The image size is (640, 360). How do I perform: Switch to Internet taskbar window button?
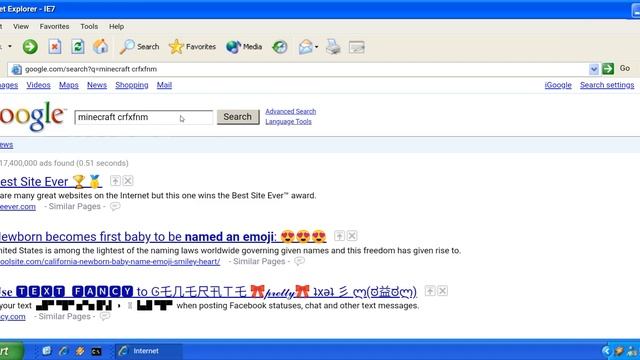(149, 351)
